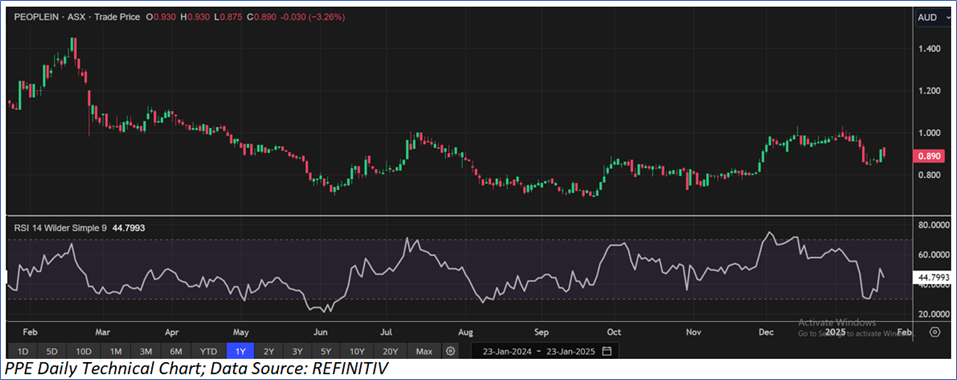Open the calendar icon in date range
Image resolution: width=957 pixels, height=380 pixels.
tap(607, 351)
